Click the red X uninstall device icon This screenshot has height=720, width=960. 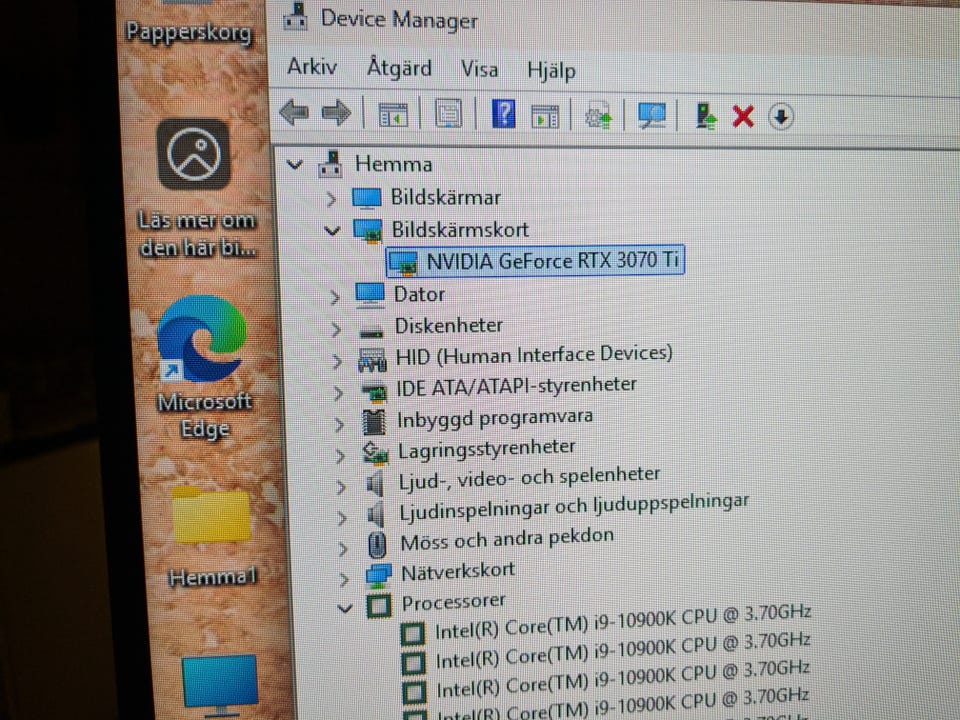point(742,117)
